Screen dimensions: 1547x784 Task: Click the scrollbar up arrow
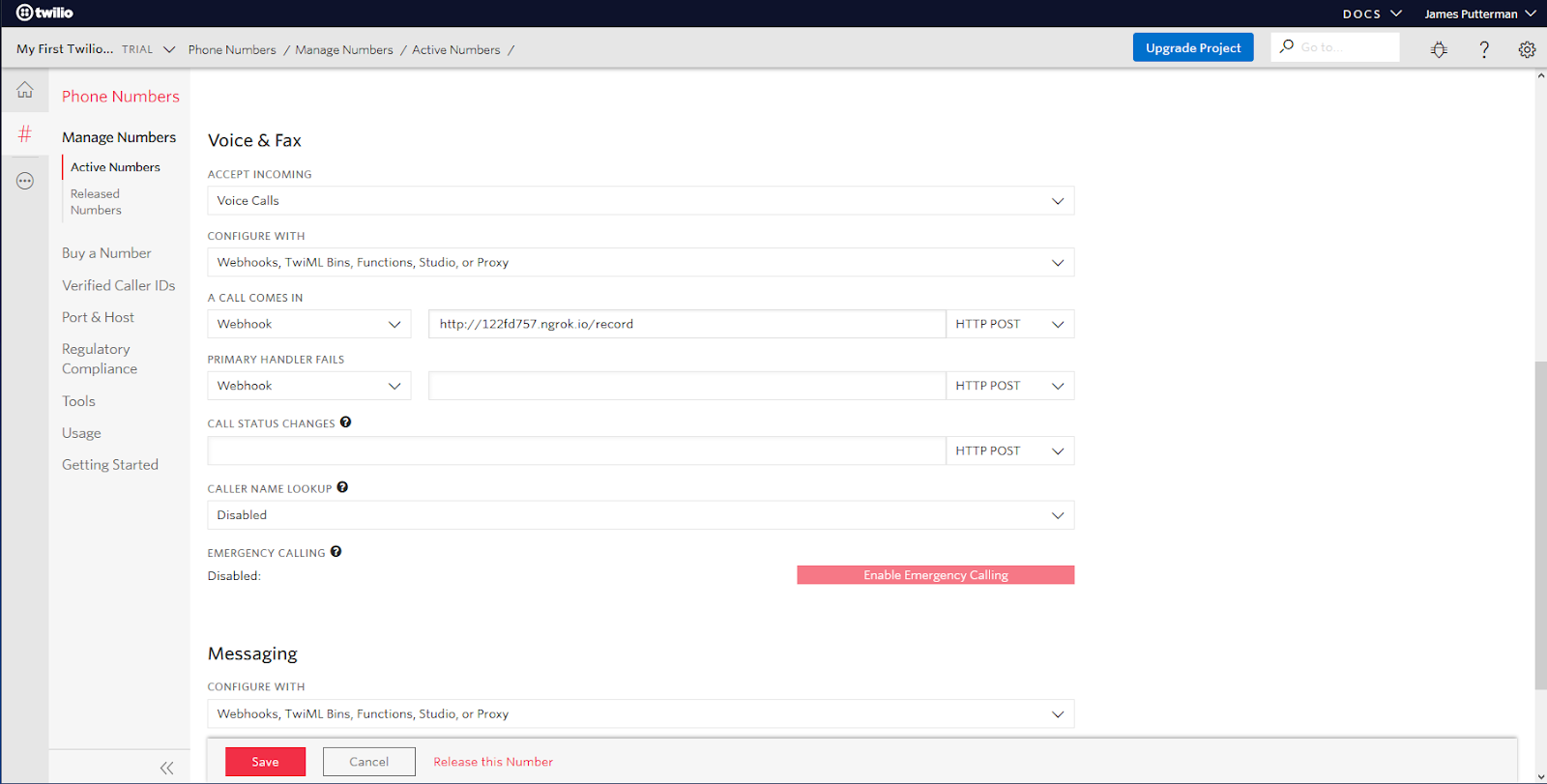pos(1540,74)
